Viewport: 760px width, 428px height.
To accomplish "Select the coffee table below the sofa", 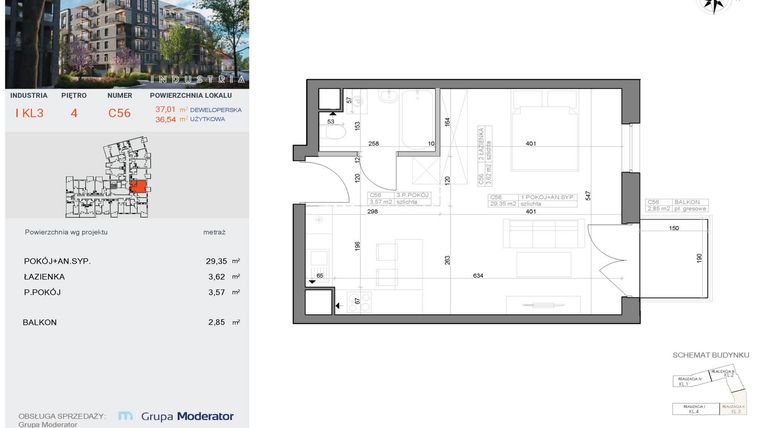I will click(543, 265).
